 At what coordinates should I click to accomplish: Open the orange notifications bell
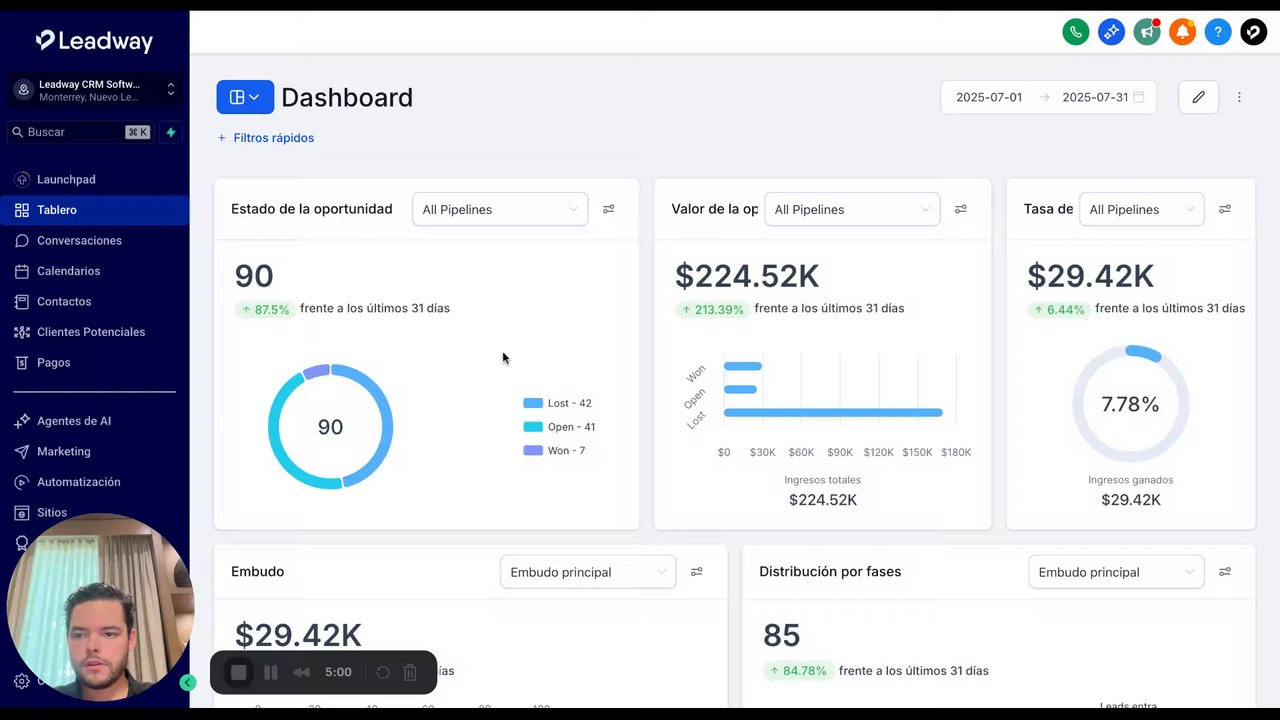(x=1182, y=32)
